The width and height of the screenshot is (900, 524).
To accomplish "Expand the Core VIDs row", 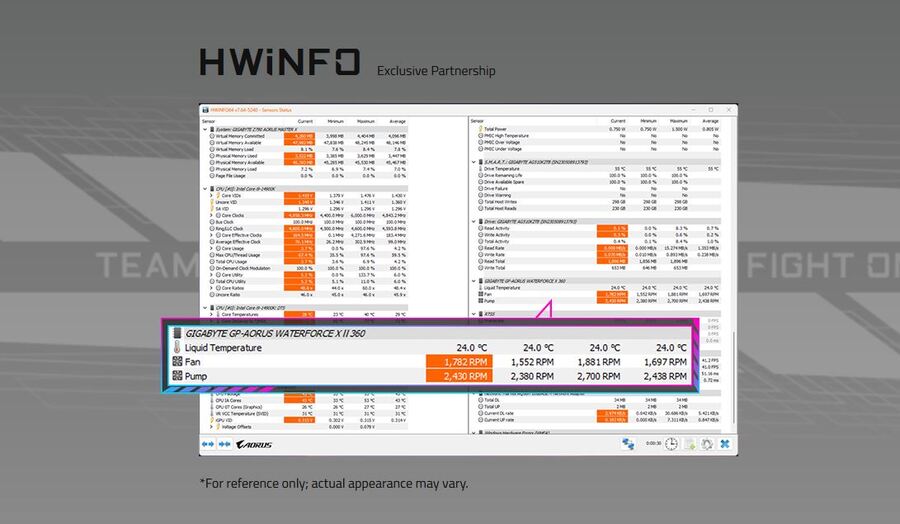I will coord(211,196).
